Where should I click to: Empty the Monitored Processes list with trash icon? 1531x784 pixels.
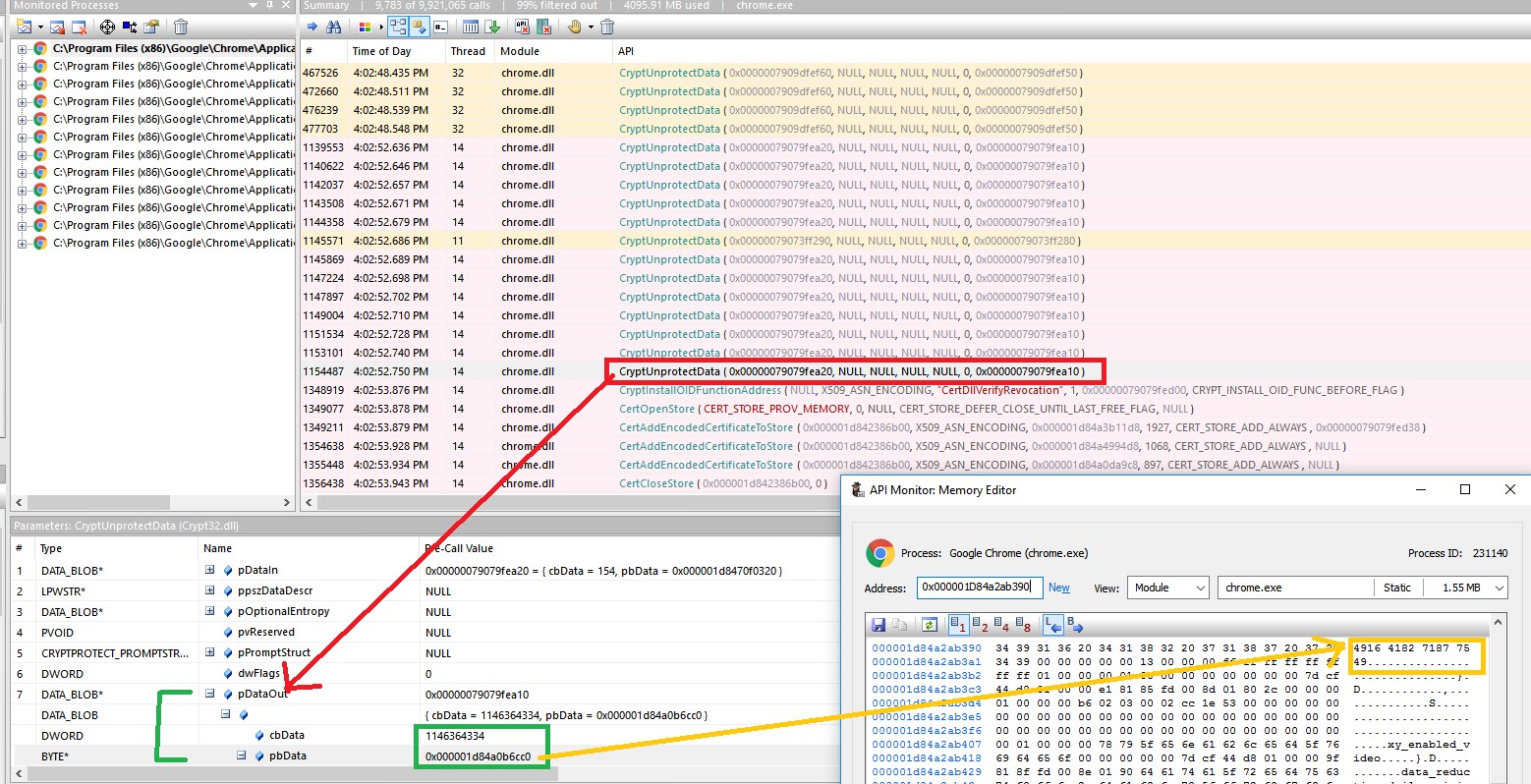coord(181,27)
